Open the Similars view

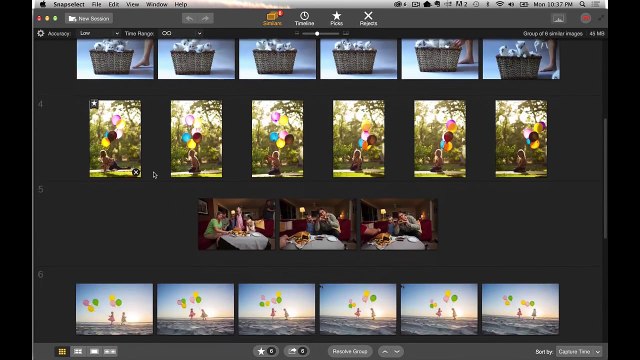(x=272, y=18)
